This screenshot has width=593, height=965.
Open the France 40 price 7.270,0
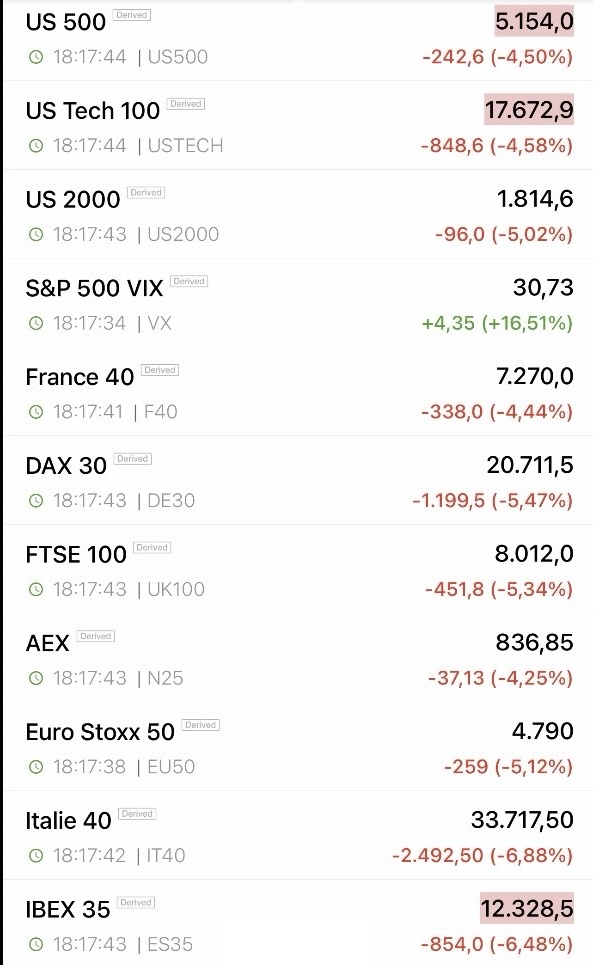[x=535, y=376]
